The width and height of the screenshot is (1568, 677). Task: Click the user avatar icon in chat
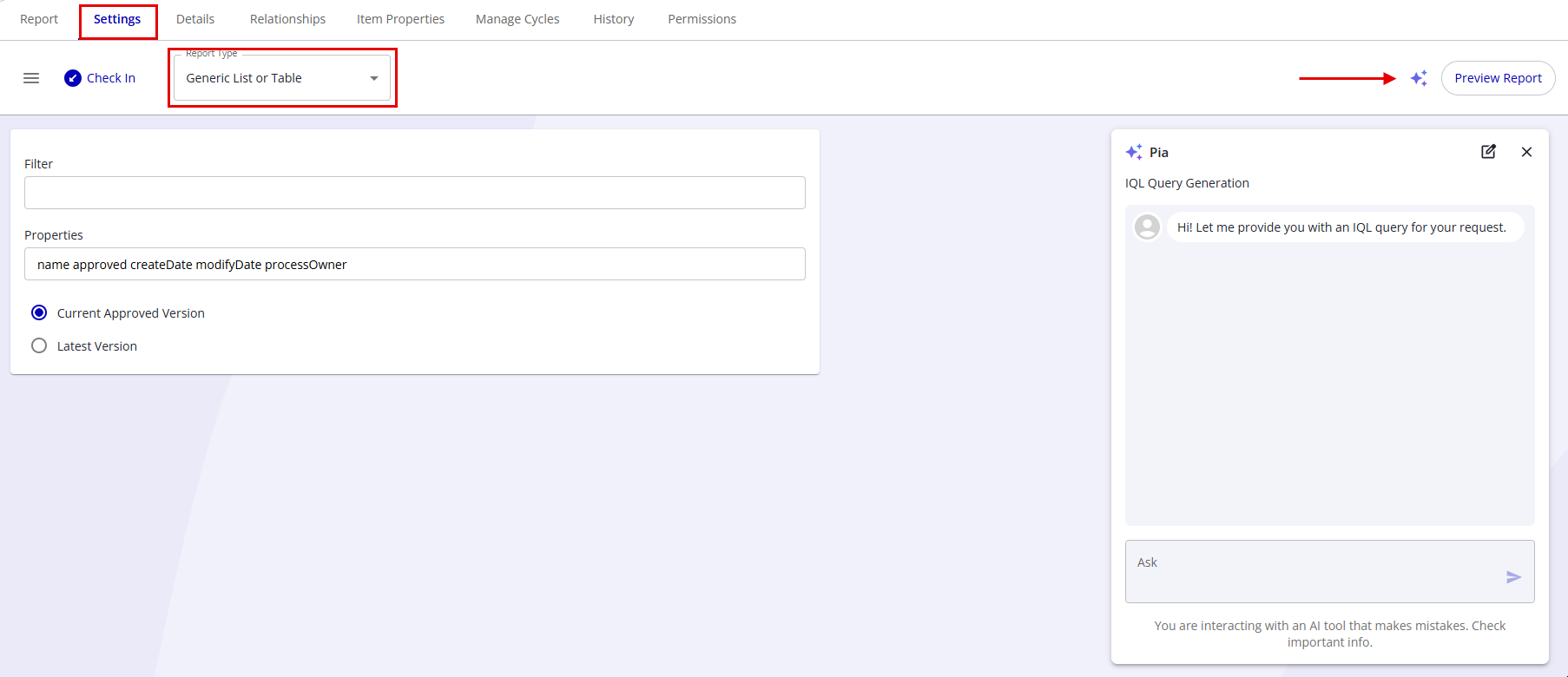(x=1147, y=227)
